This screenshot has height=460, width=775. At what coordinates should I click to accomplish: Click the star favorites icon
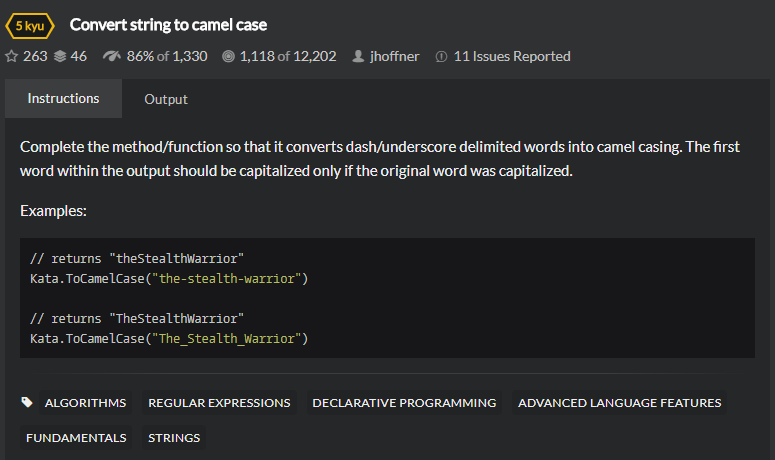[x=12, y=56]
